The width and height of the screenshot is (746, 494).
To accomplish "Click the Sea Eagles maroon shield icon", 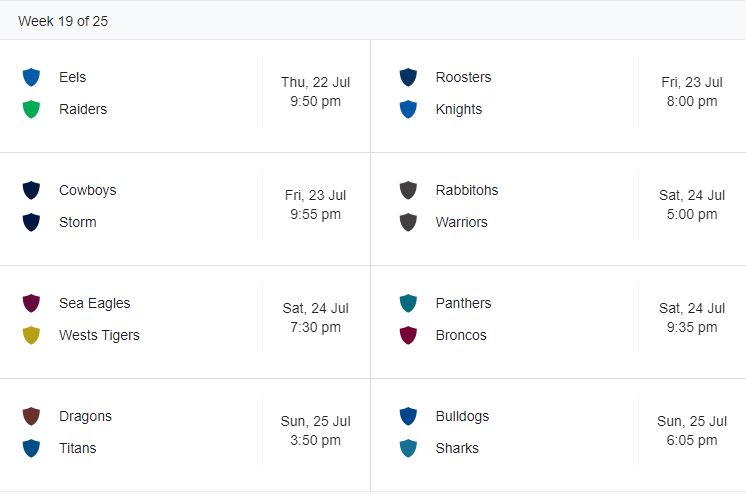I will 31,303.
